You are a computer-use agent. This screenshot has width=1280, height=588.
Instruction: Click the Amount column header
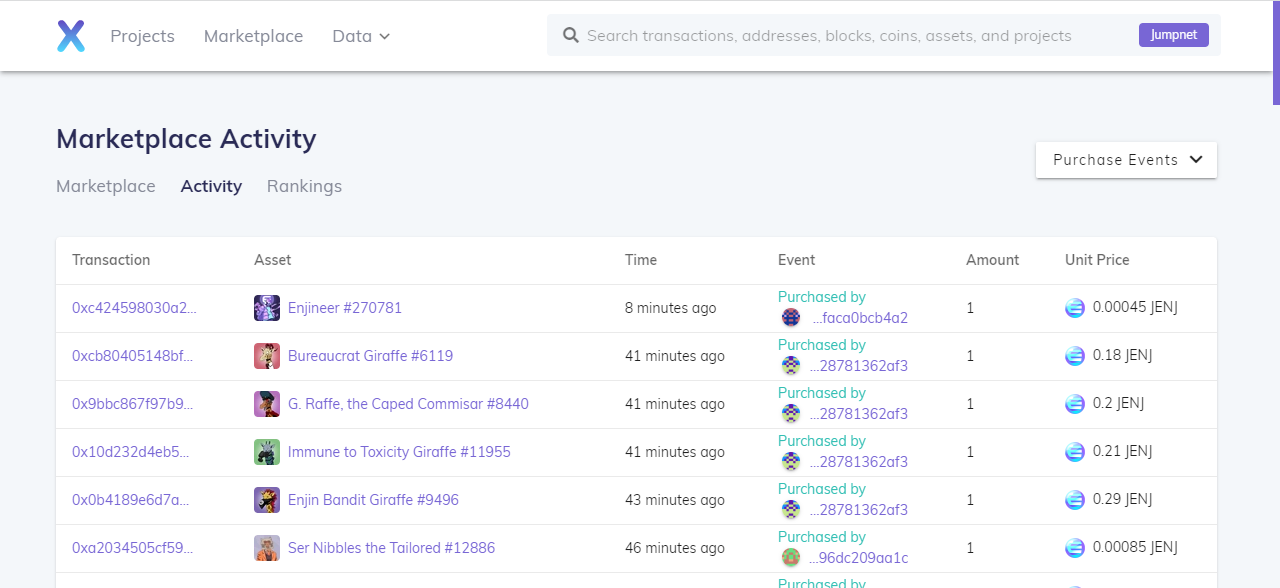(992, 260)
